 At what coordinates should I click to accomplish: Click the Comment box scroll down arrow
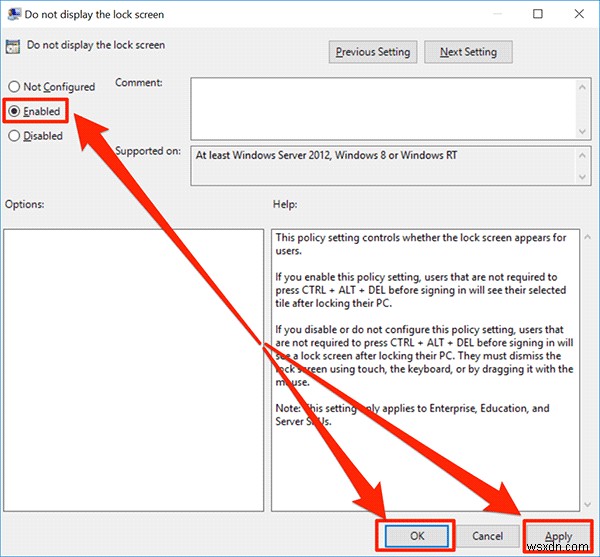(x=582, y=132)
